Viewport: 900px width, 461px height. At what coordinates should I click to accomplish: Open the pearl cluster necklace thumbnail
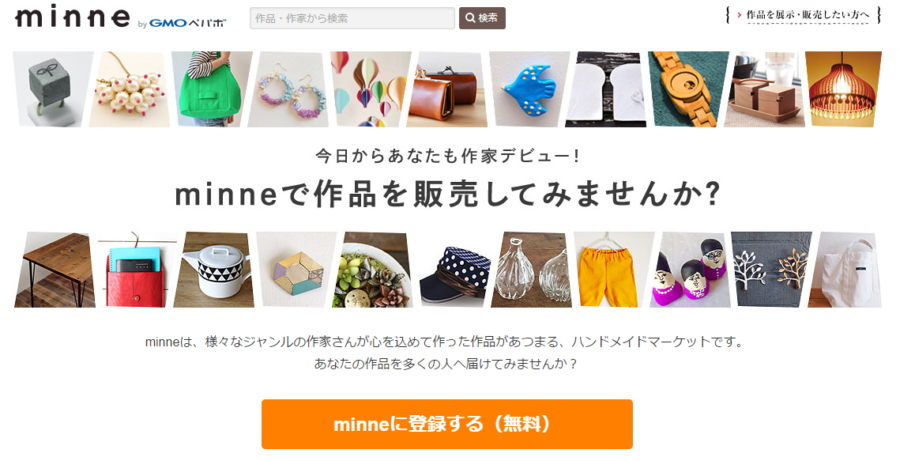132,89
